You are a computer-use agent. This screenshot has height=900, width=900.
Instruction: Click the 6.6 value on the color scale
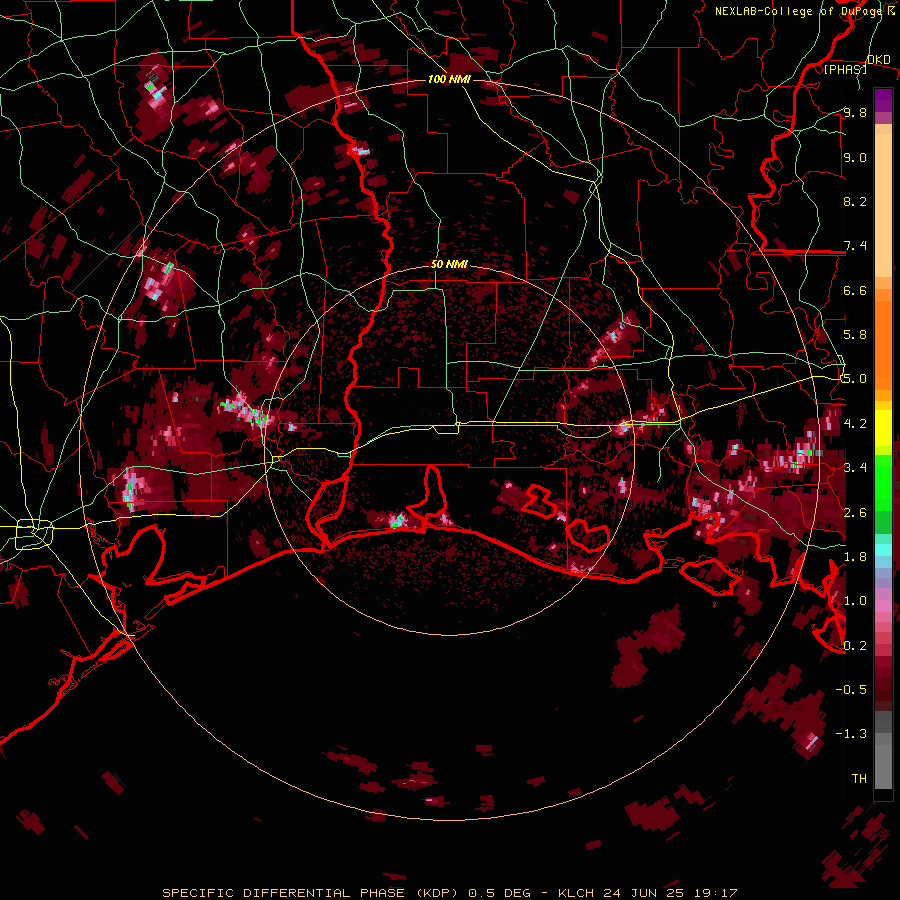855,290
